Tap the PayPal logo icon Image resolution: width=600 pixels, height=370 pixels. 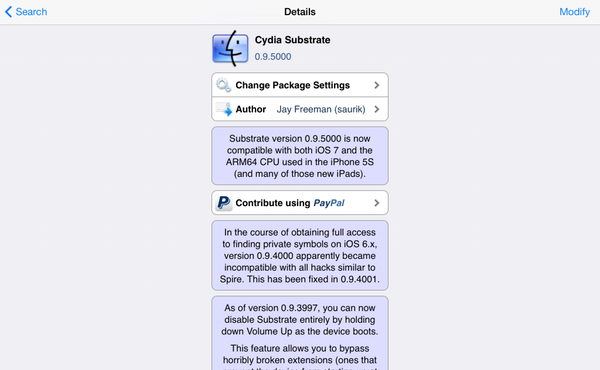(223, 203)
